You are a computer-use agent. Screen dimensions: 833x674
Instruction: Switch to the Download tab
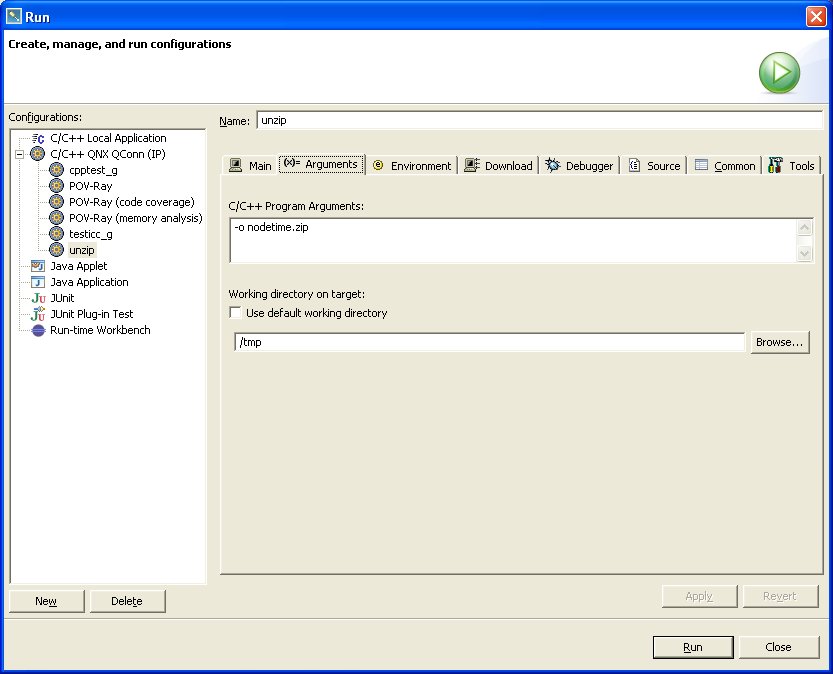[x=498, y=166]
